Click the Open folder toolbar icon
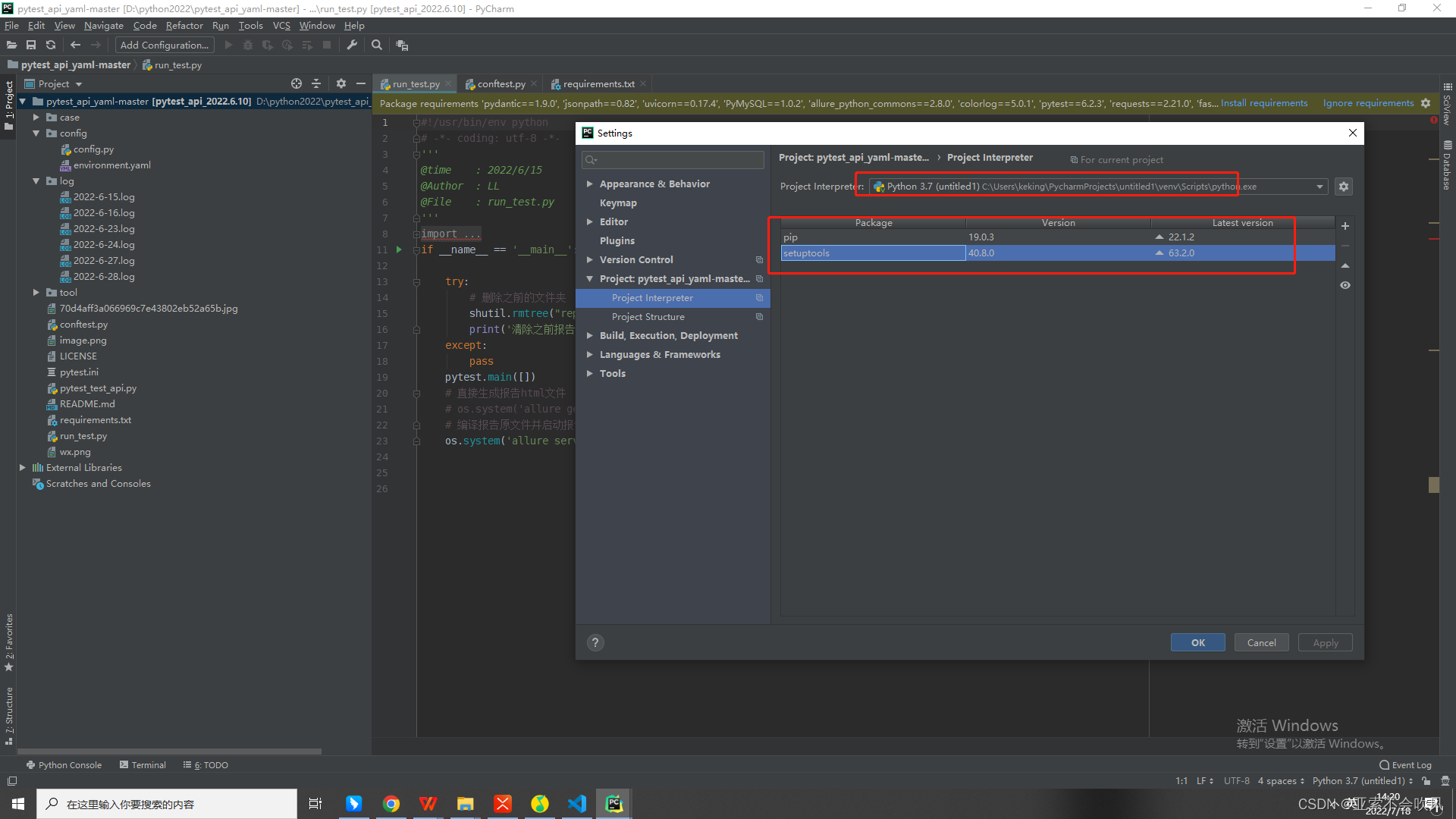The image size is (1456, 819). [11, 45]
